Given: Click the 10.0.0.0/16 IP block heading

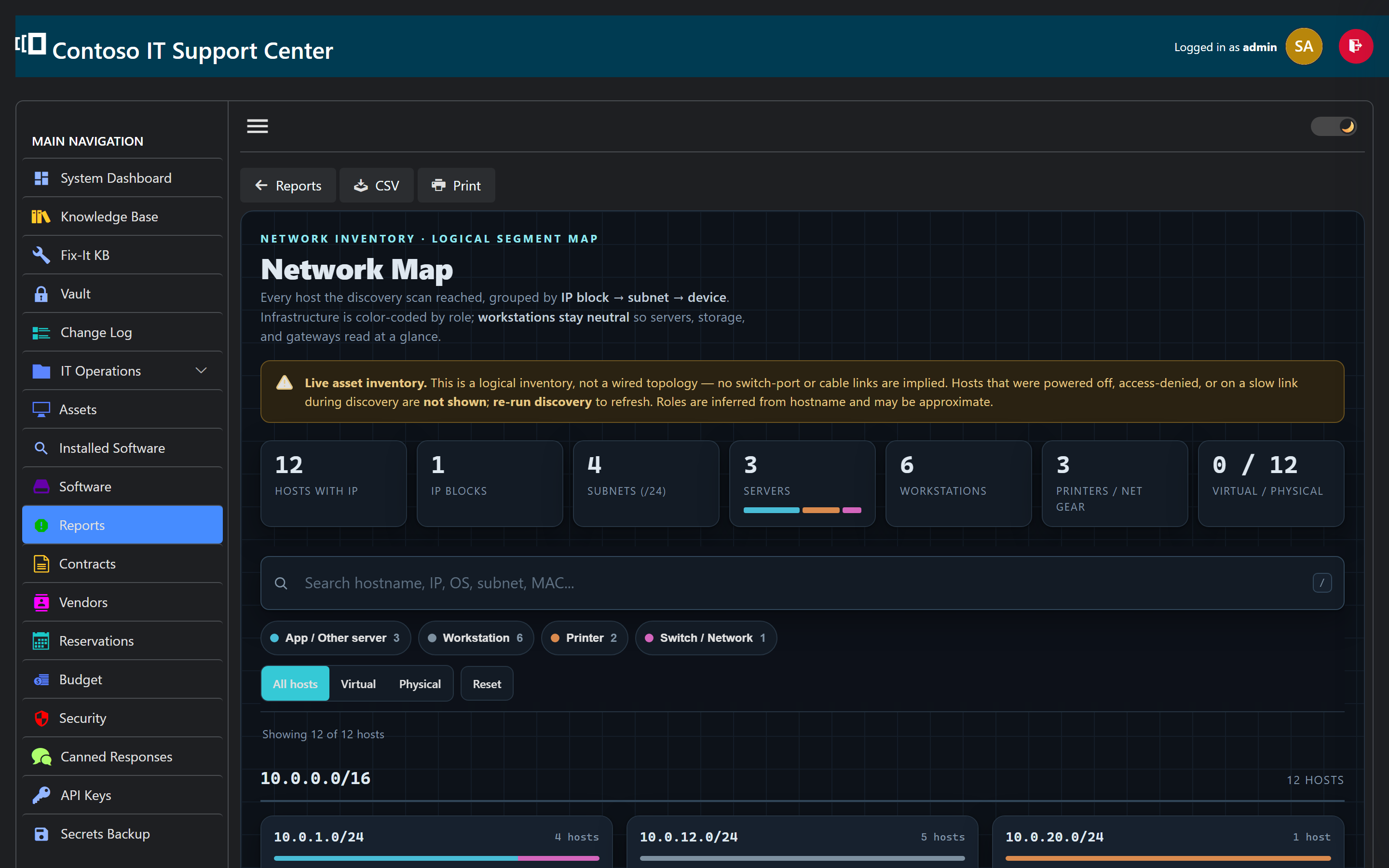Looking at the screenshot, I should click(x=316, y=778).
